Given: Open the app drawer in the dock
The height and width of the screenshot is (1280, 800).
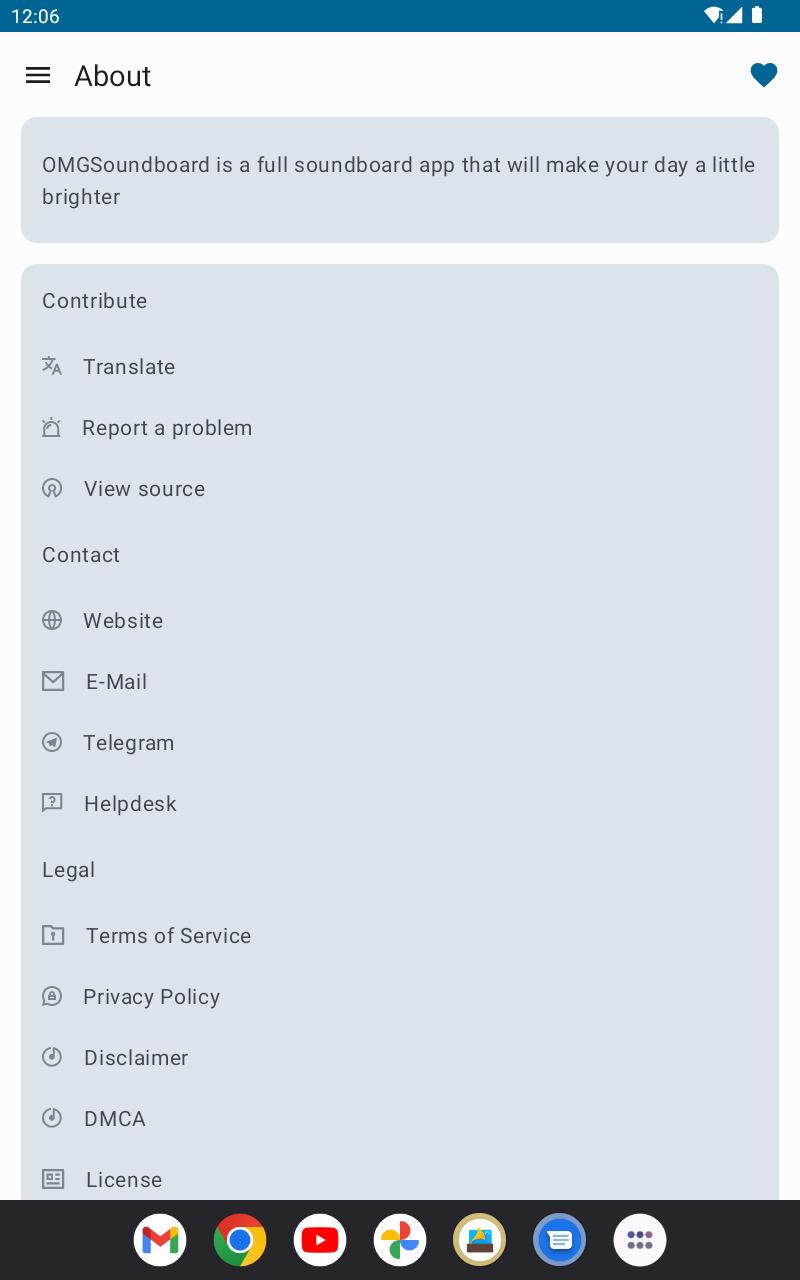Looking at the screenshot, I should pos(640,1240).
